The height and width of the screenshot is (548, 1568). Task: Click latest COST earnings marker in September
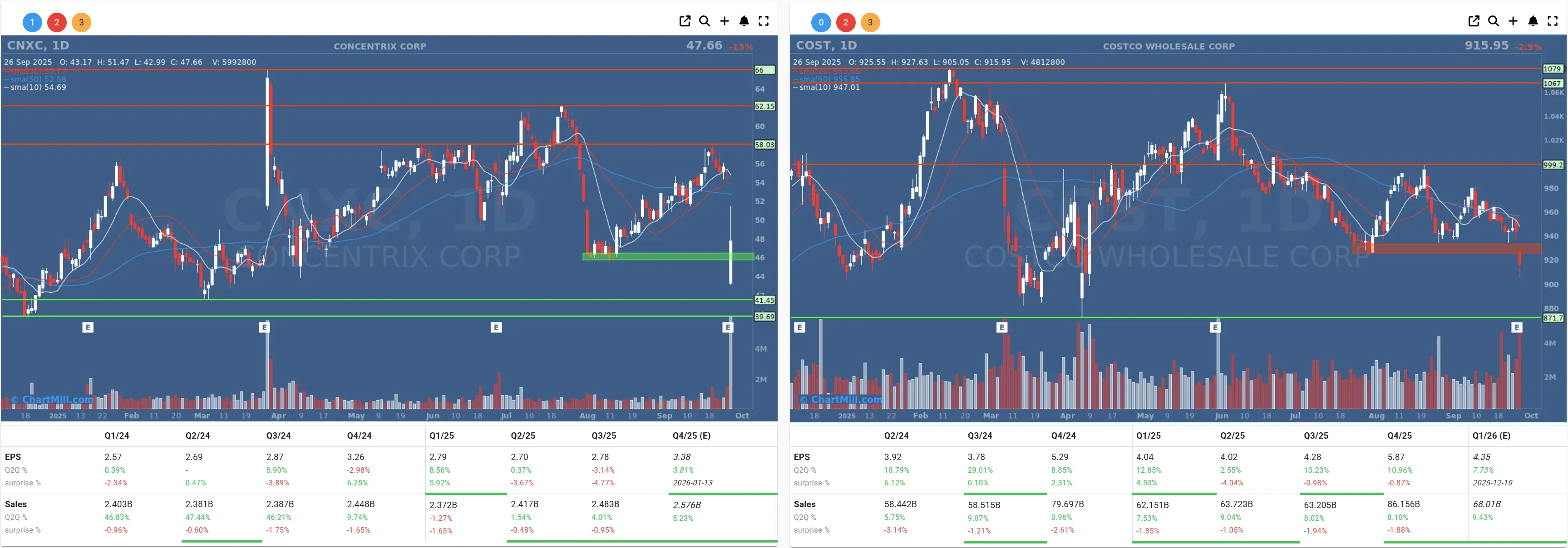[1516, 327]
